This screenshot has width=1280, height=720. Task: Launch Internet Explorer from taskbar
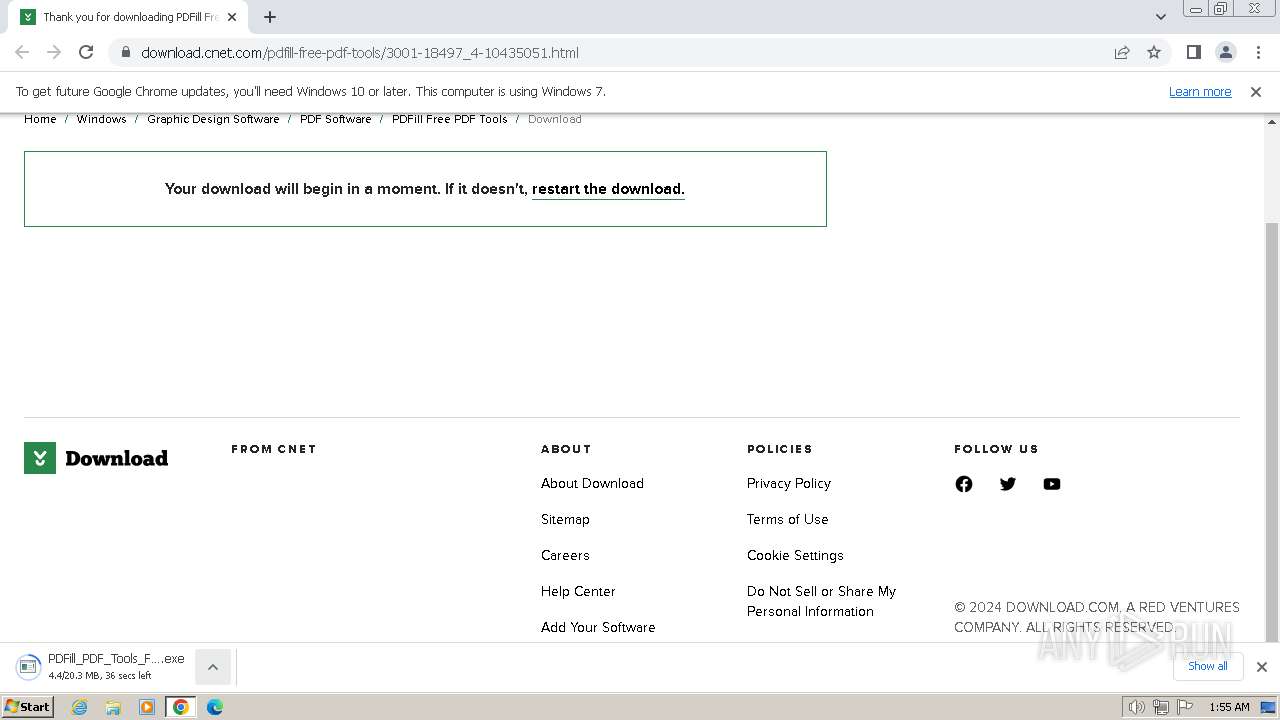coord(80,707)
